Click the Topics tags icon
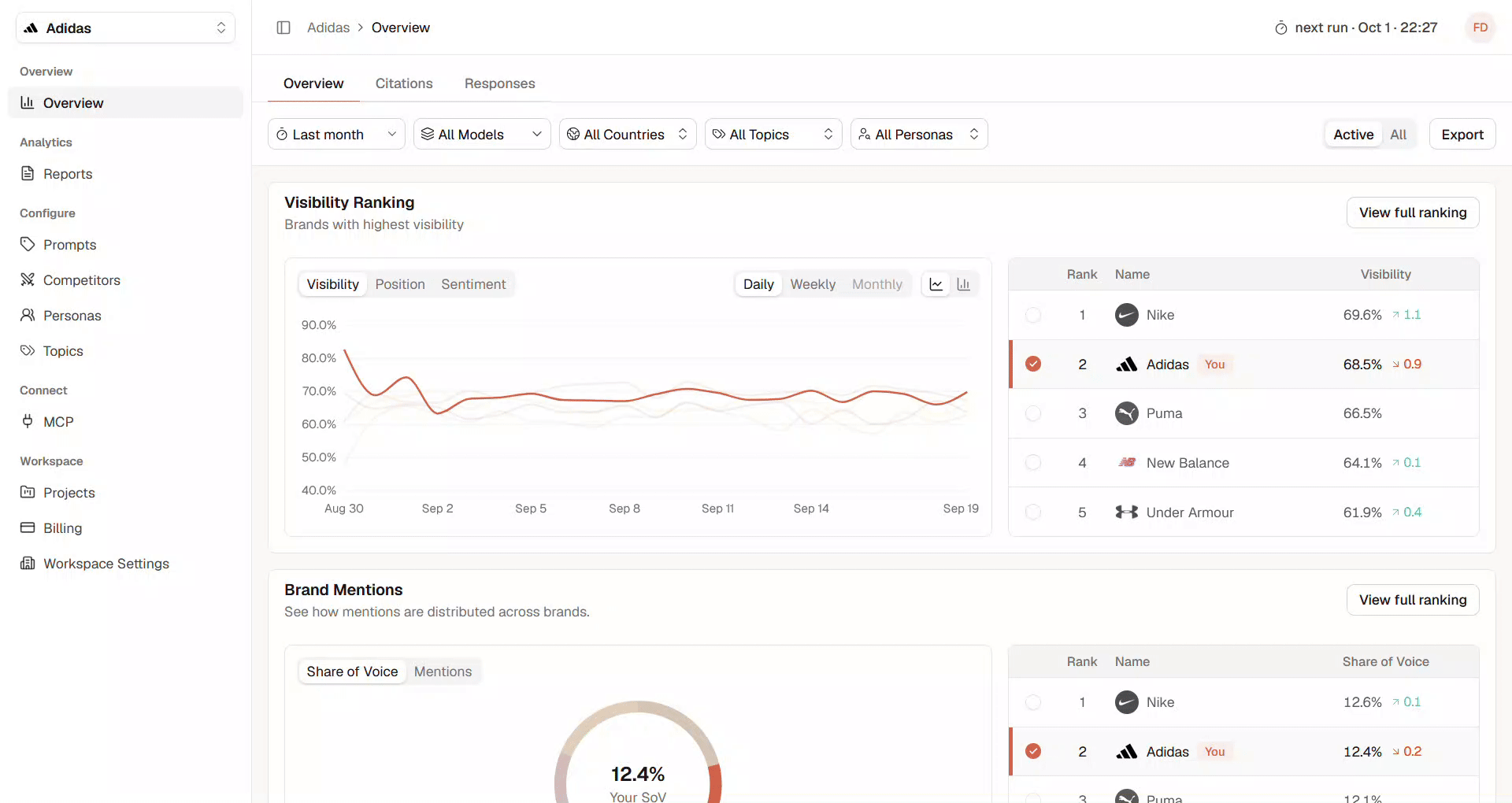The height and width of the screenshot is (803, 1512). click(x=28, y=350)
